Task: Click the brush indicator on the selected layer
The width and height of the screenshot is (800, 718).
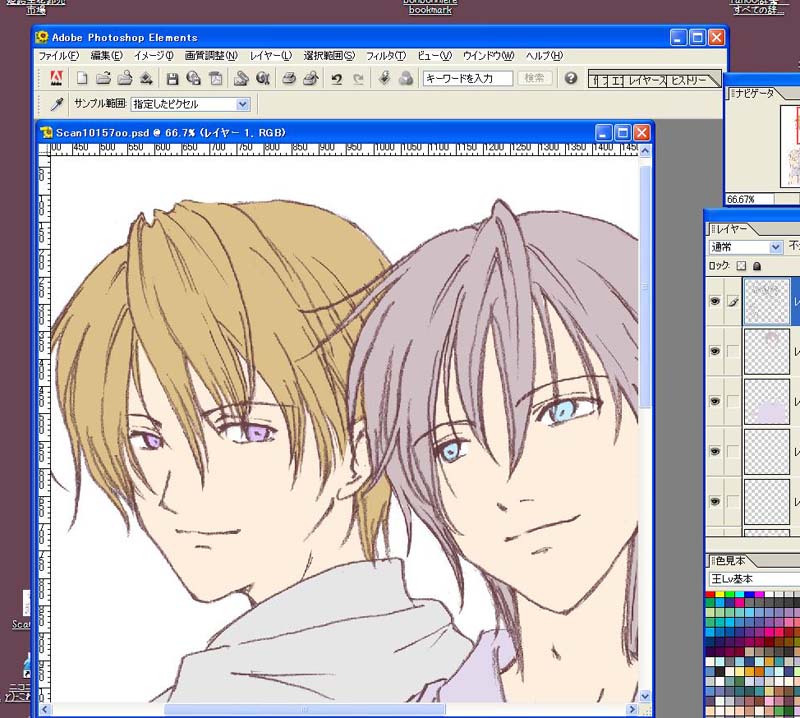Action: pos(733,302)
